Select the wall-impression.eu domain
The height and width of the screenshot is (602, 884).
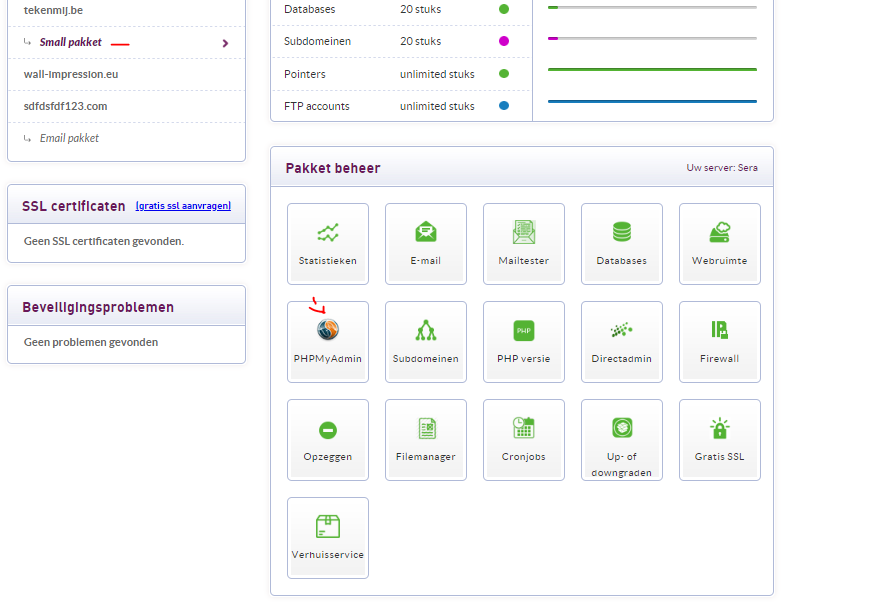(71, 75)
